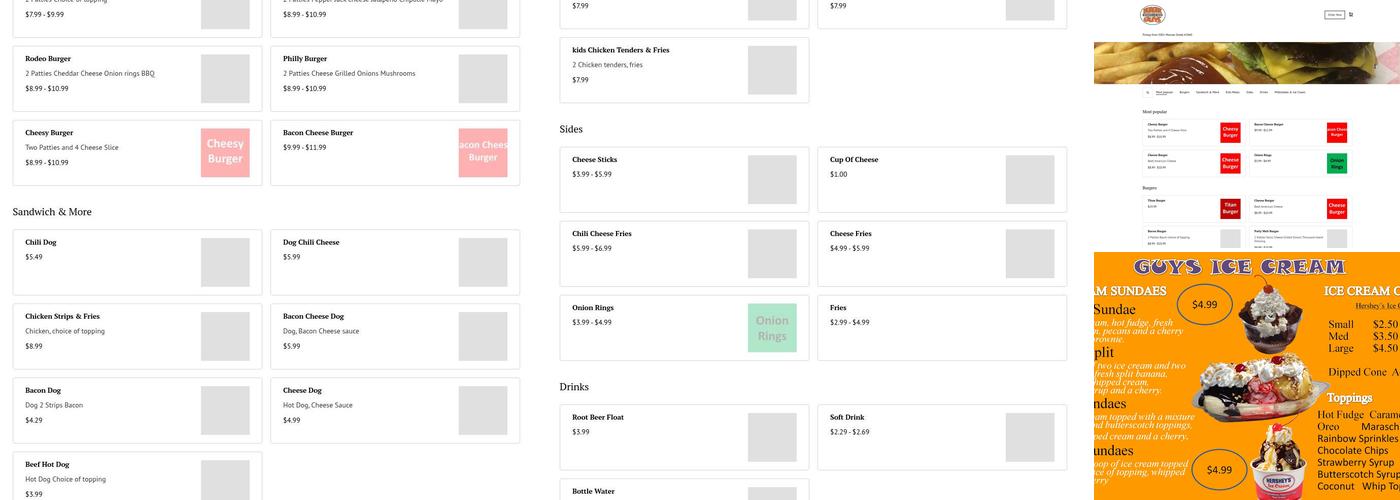This screenshot has width=1400, height=500.
Task: Click the dark red Titan Burger image
Action: (1230, 208)
